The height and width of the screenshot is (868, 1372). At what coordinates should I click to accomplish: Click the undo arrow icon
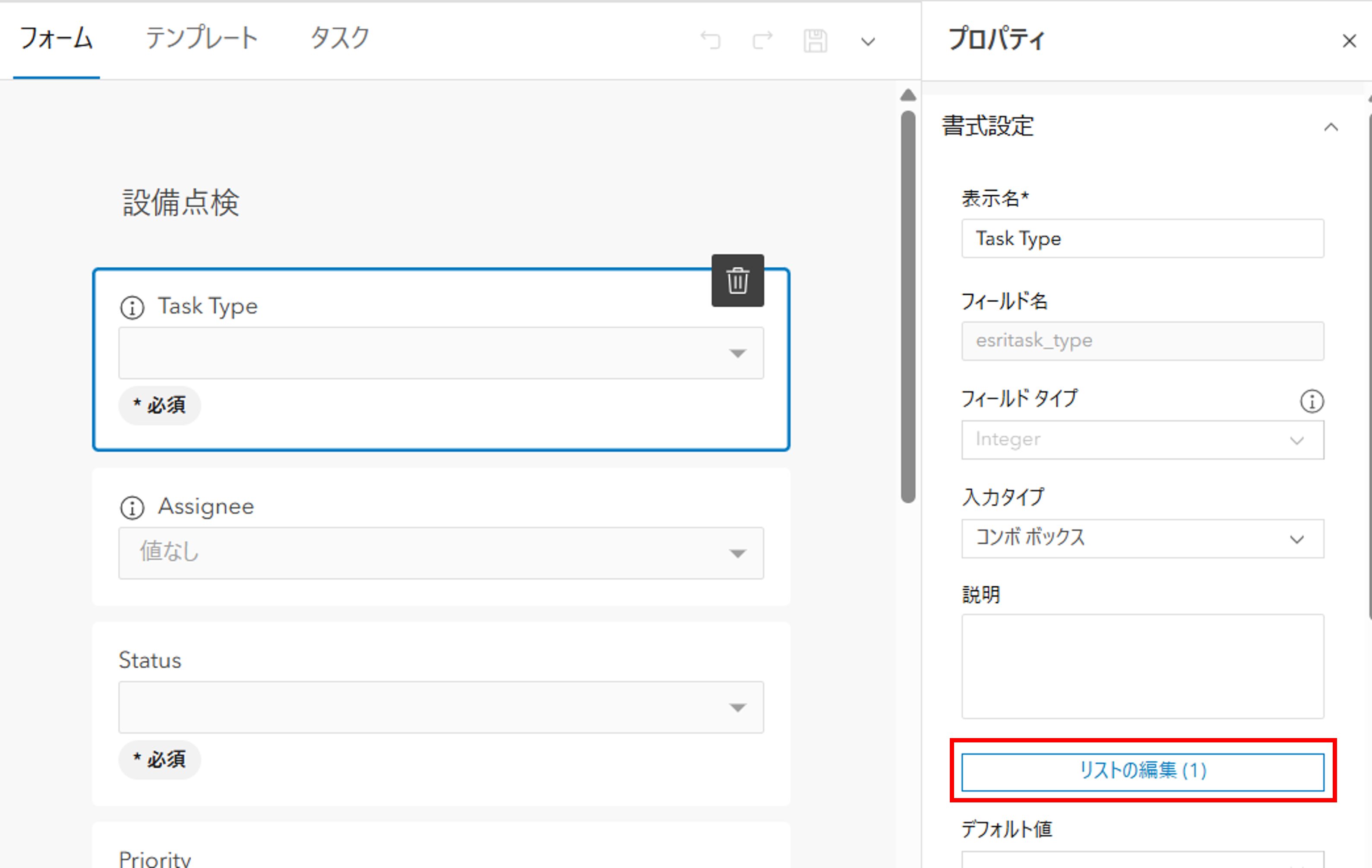pos(710,41)
